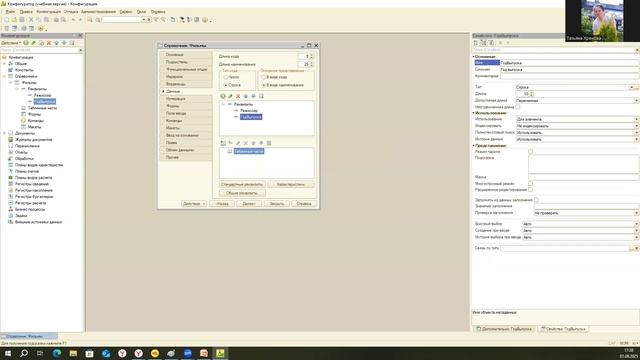This screenshot has width=640, height=360.
Task: Toggle Режим пароля checkbox
Action: tap(530, 151)
